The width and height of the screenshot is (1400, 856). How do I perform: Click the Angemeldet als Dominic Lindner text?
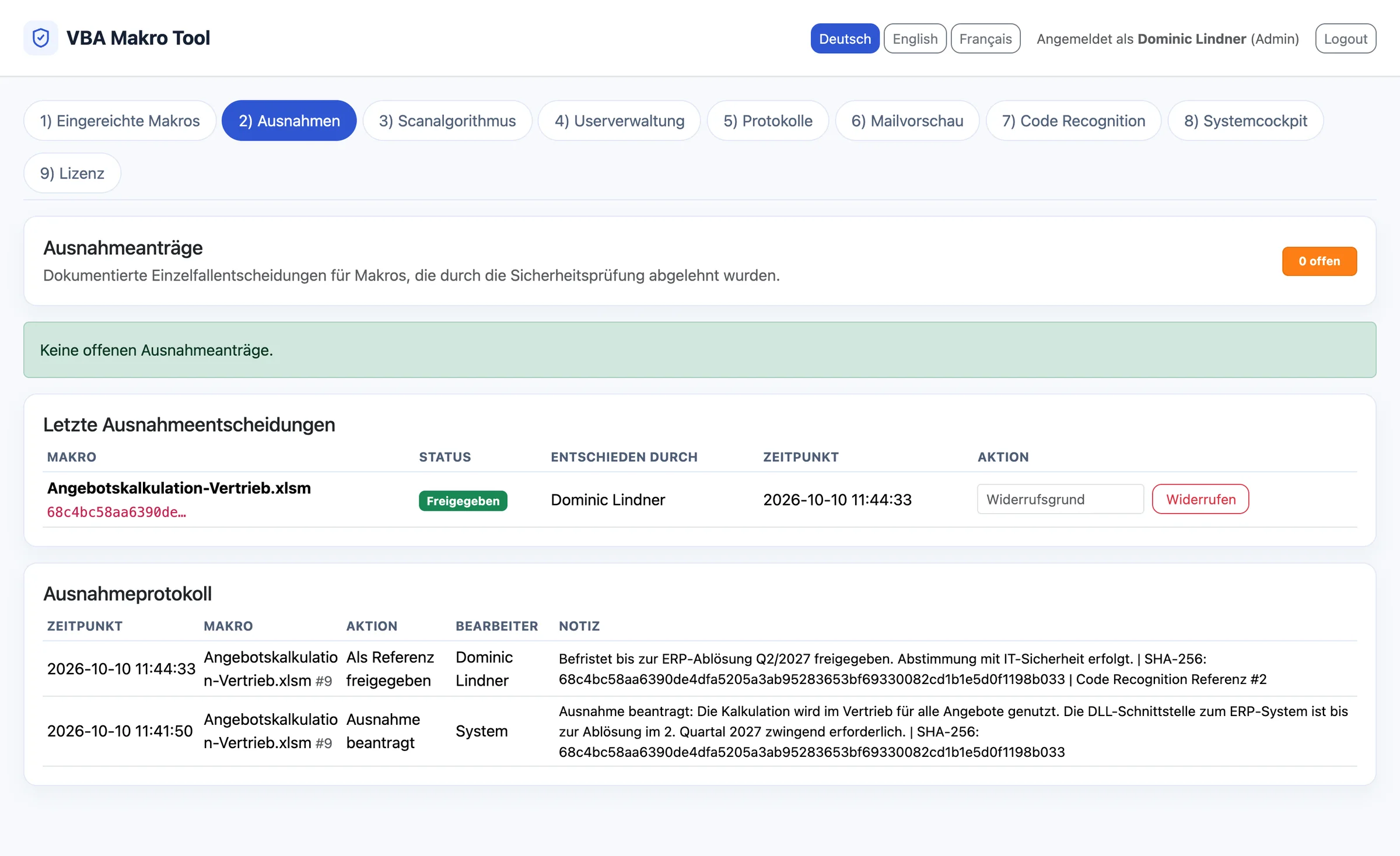(x=1167, y=38)
